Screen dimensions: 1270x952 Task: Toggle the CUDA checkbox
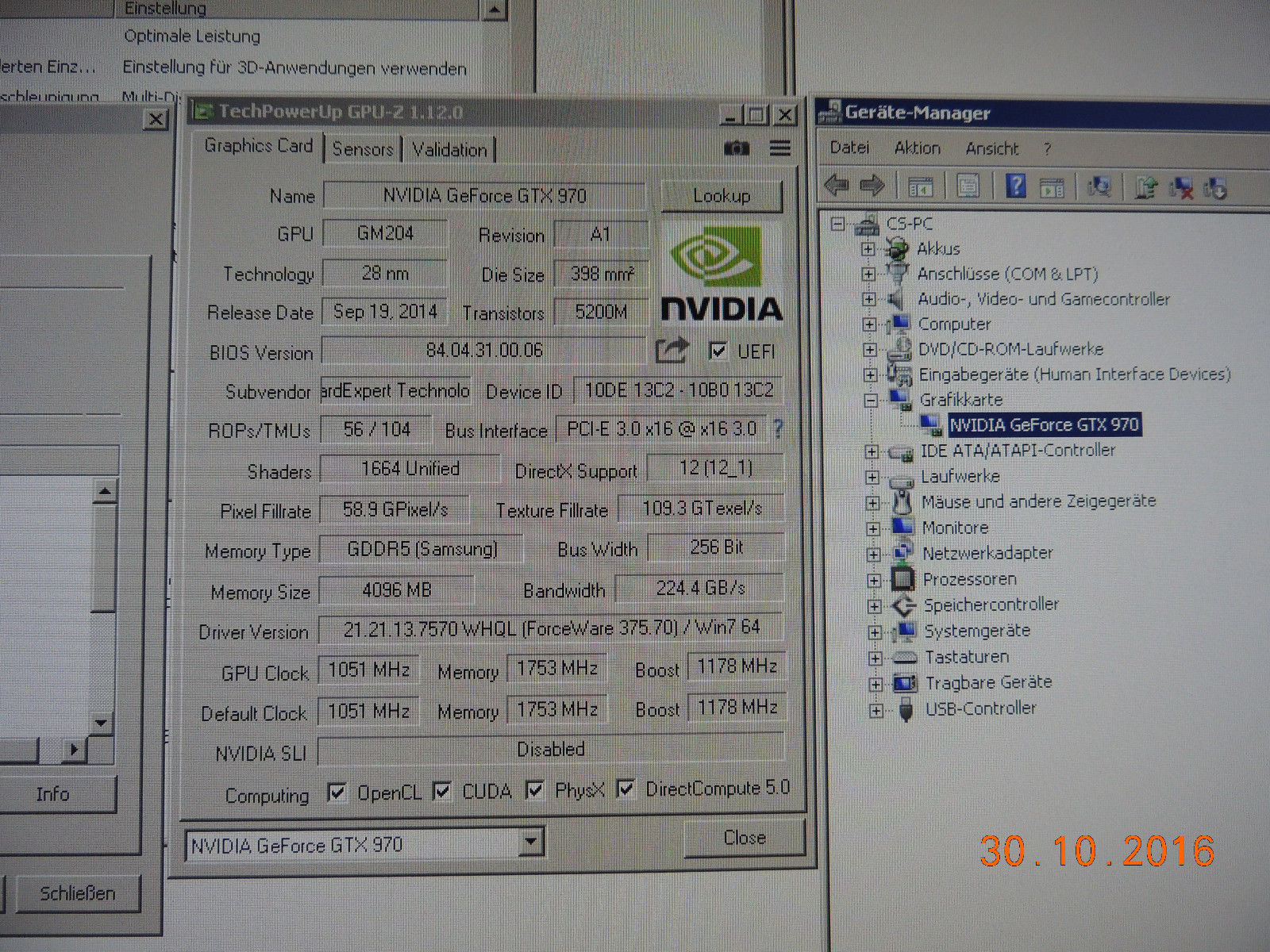[x=442, y=791]
